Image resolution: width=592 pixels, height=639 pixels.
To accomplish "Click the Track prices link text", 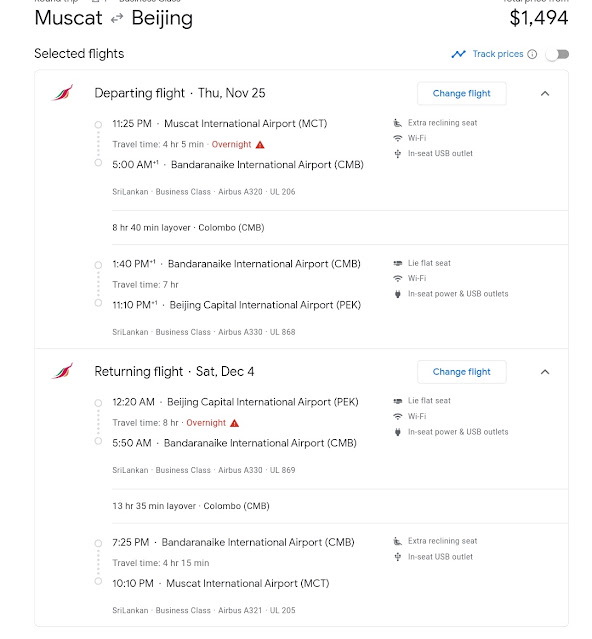I will (498, 54).
